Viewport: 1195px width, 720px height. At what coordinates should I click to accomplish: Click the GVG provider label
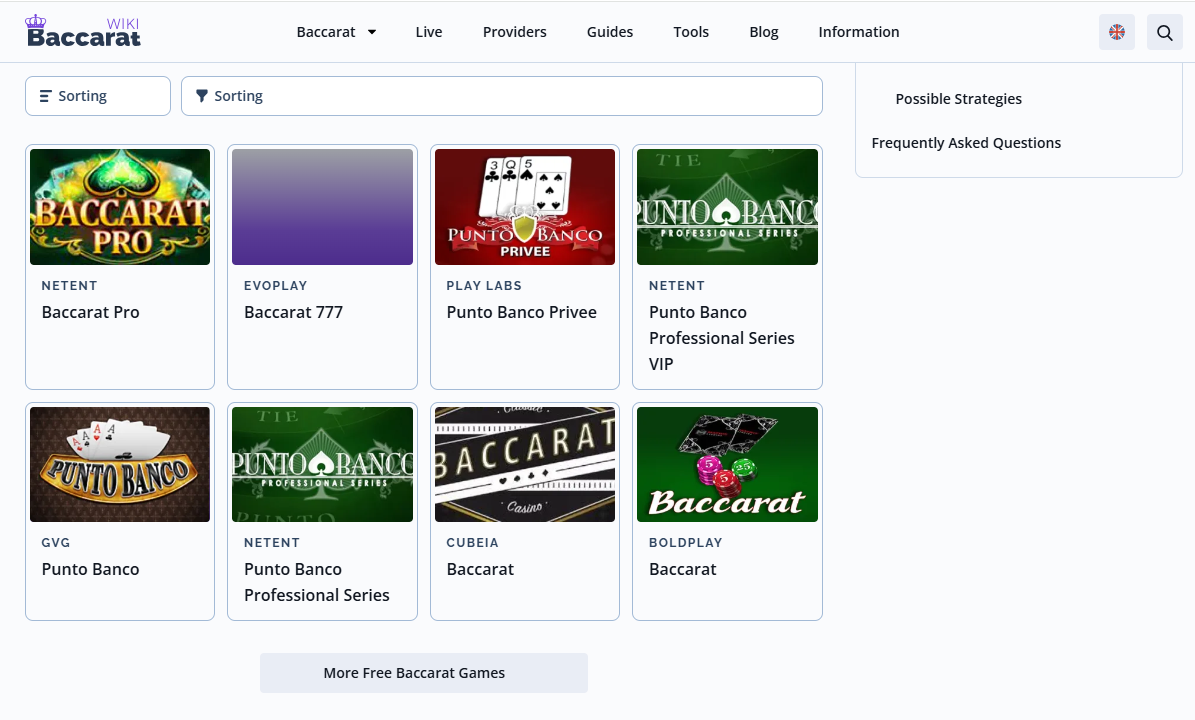coord(56,542)
